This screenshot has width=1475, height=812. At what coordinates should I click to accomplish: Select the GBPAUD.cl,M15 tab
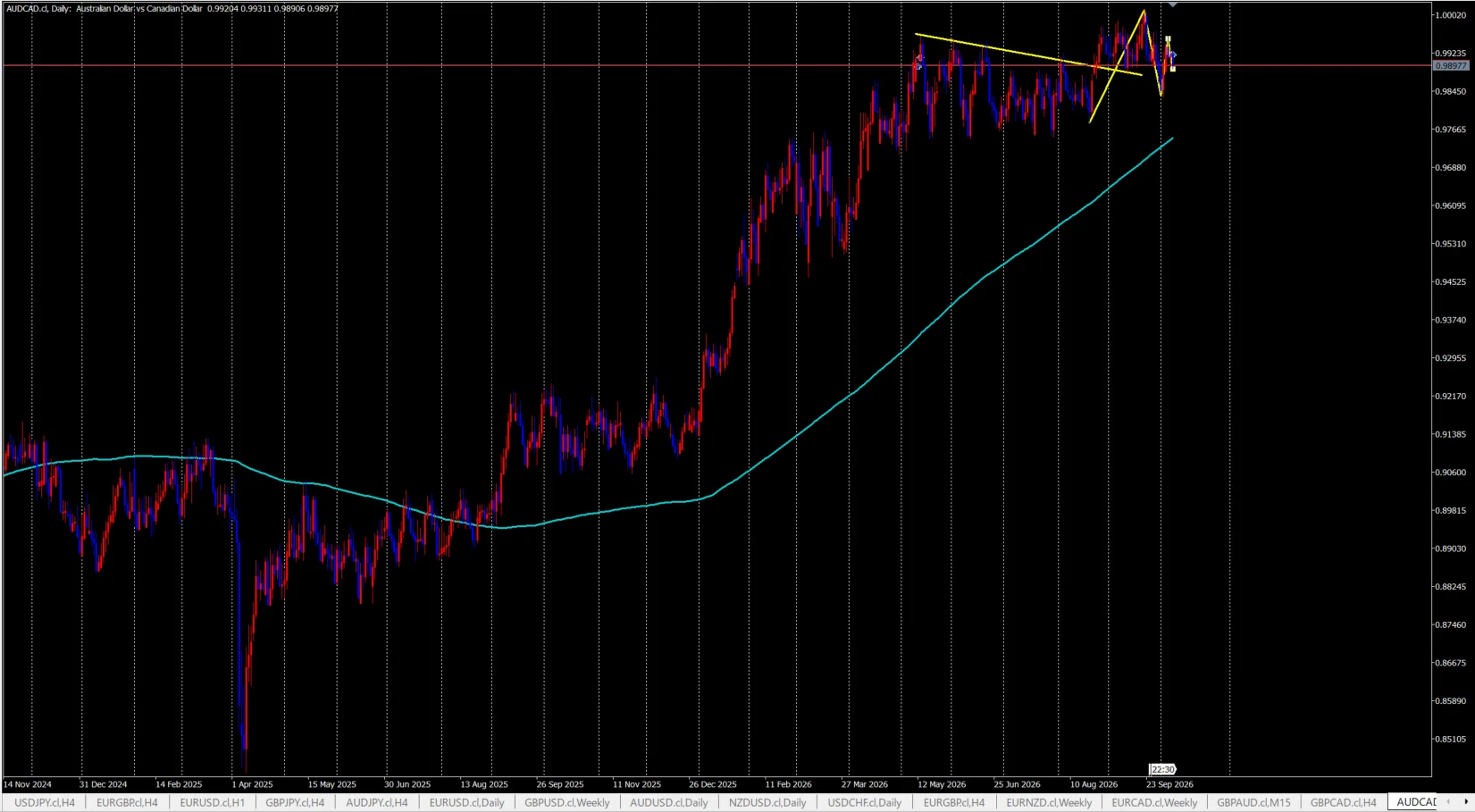[1253, 802]
